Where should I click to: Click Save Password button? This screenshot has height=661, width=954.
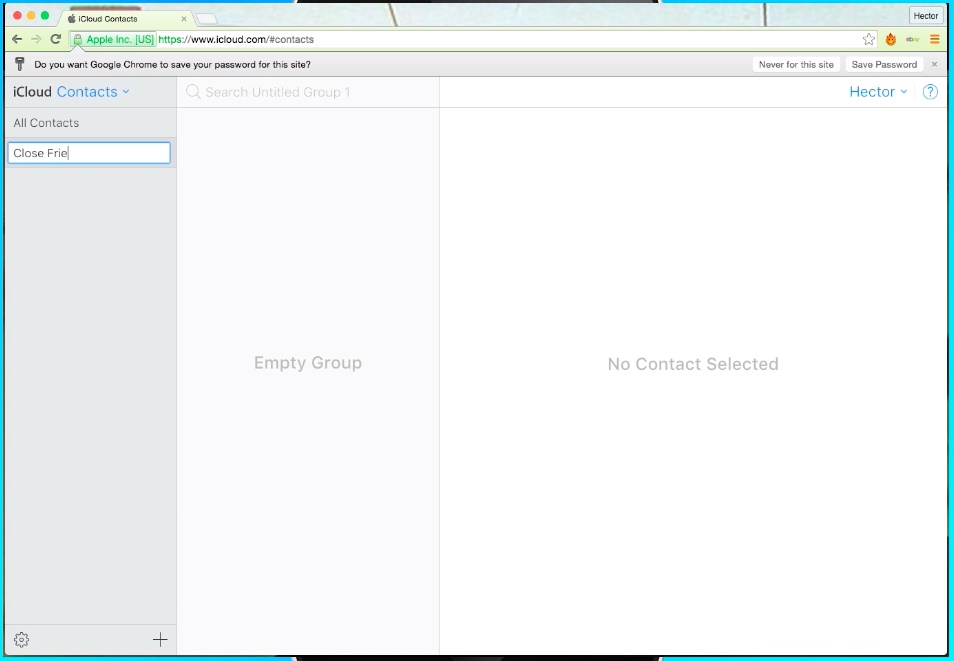pos(884,65)
